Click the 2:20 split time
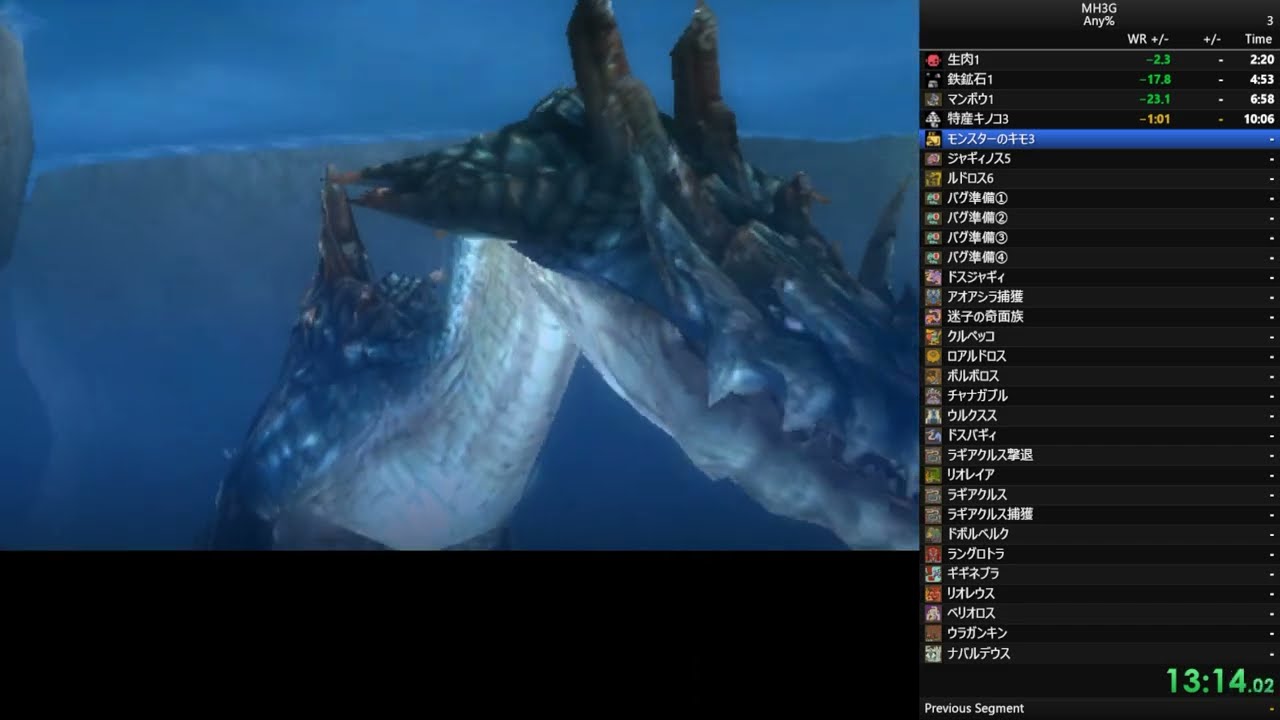Viewport: 1280px width, 720px height. pos(1262,60)
